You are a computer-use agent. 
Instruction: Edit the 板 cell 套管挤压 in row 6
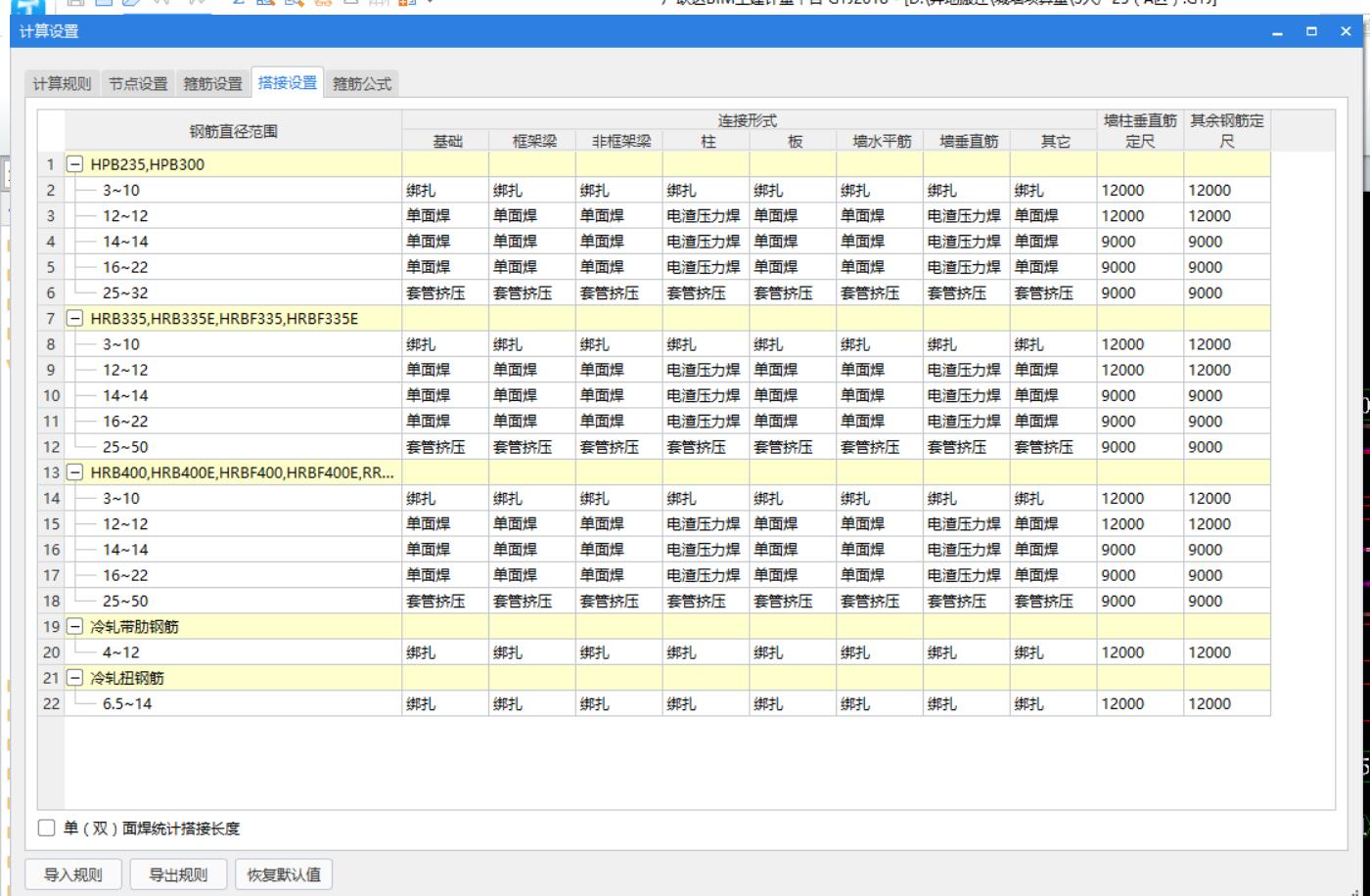[x=793, y=292]
